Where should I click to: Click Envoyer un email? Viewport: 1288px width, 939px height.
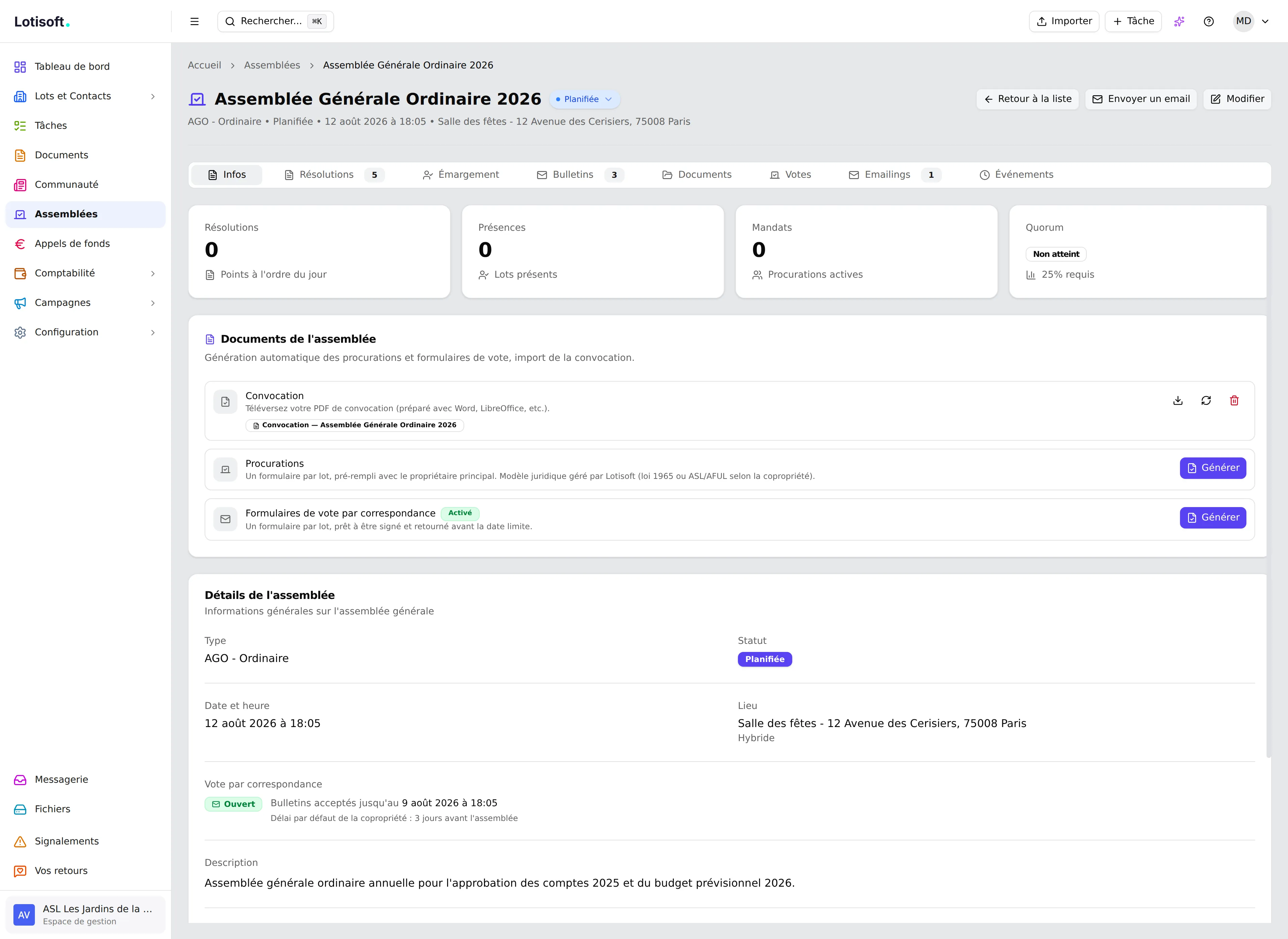(1141, 100)
